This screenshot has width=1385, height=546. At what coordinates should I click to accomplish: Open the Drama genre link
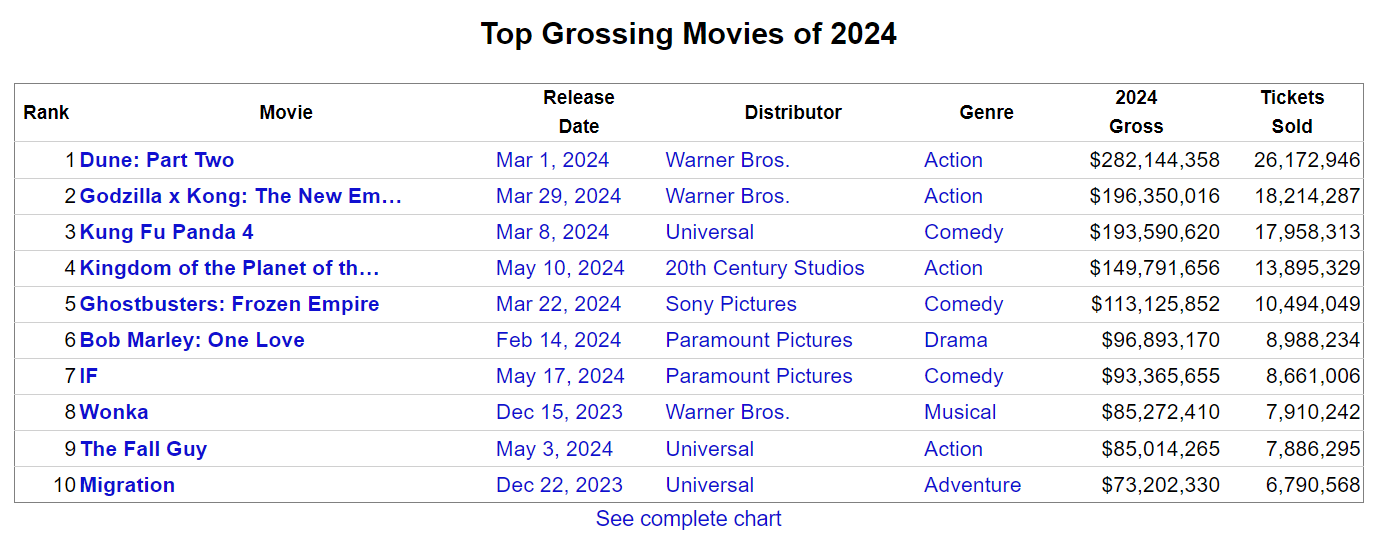pyautogui.click(x=955, y=340)
